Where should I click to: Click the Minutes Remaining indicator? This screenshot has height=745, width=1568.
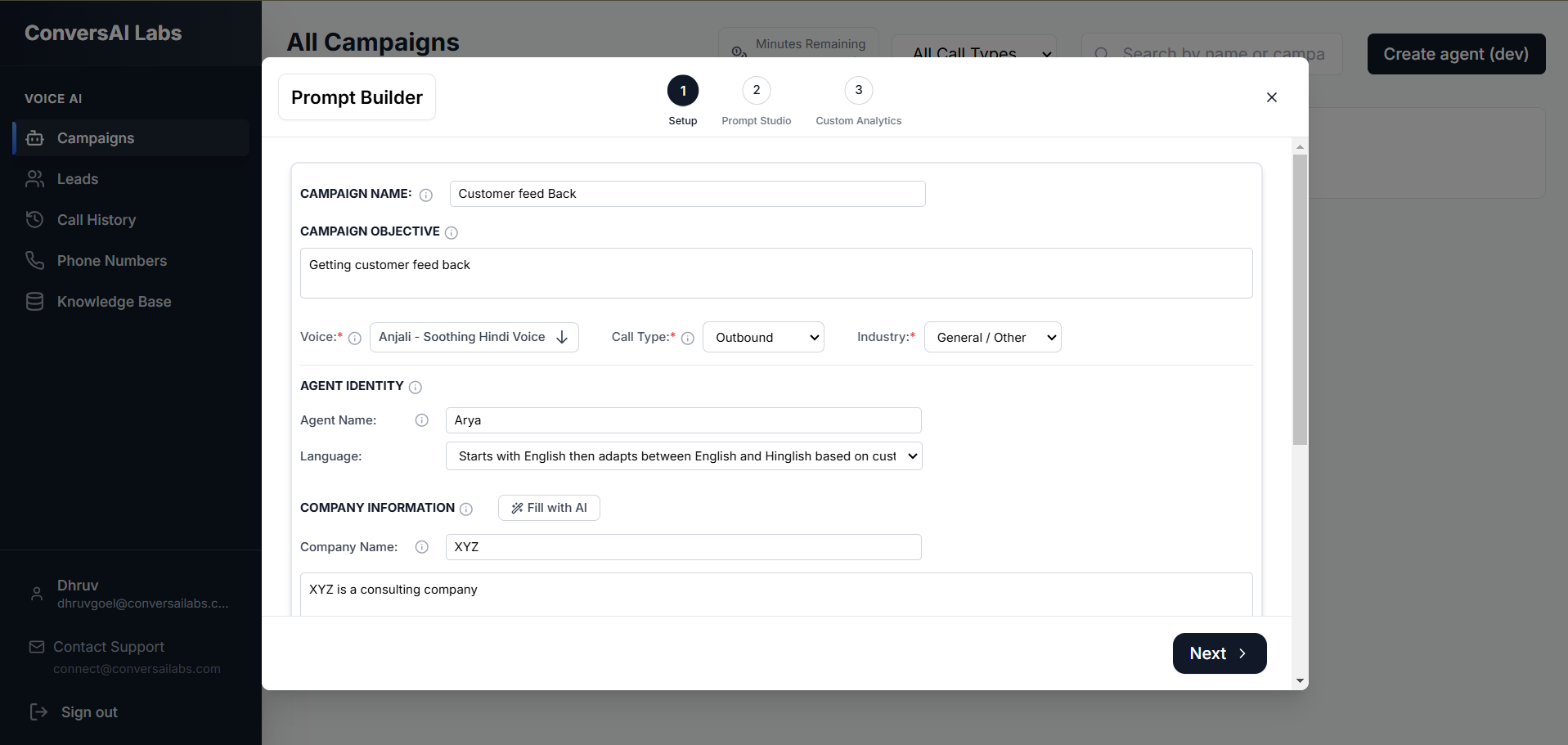(798, 45)
